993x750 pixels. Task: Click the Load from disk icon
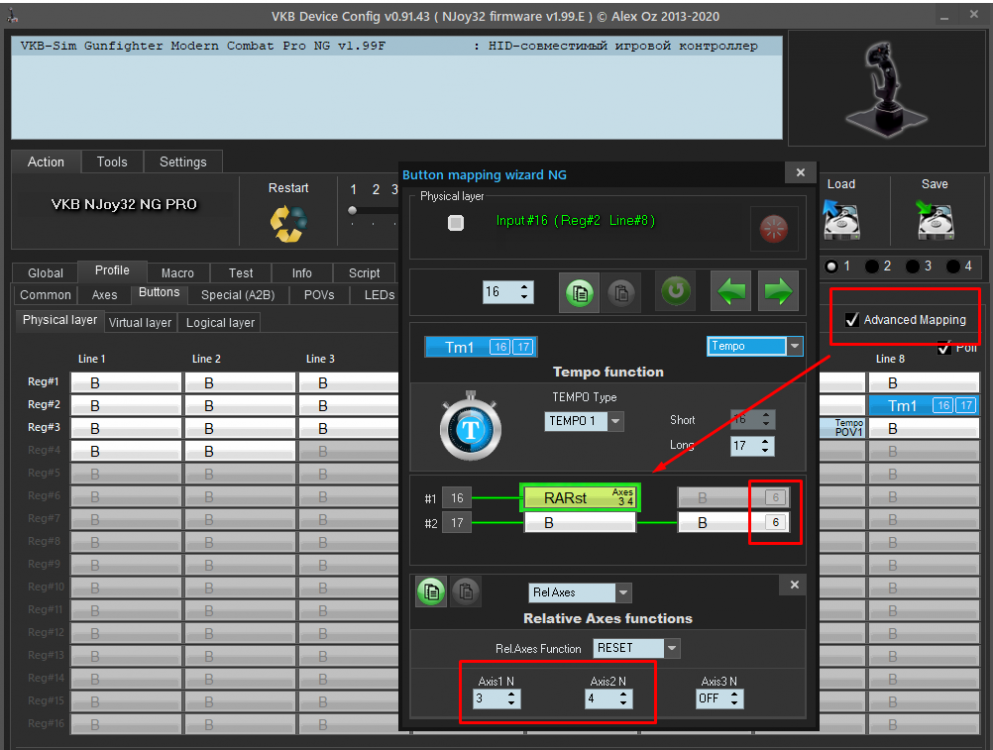(x=841, y=219)
